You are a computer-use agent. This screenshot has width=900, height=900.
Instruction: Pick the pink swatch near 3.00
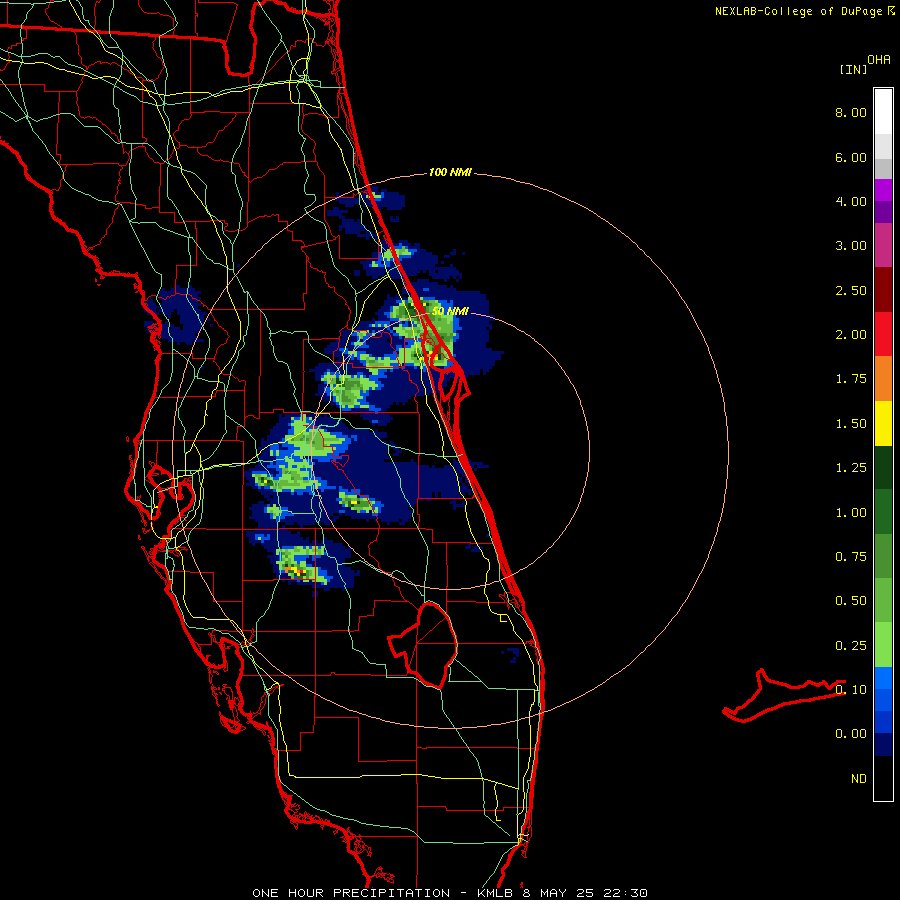tap(883, 246)
